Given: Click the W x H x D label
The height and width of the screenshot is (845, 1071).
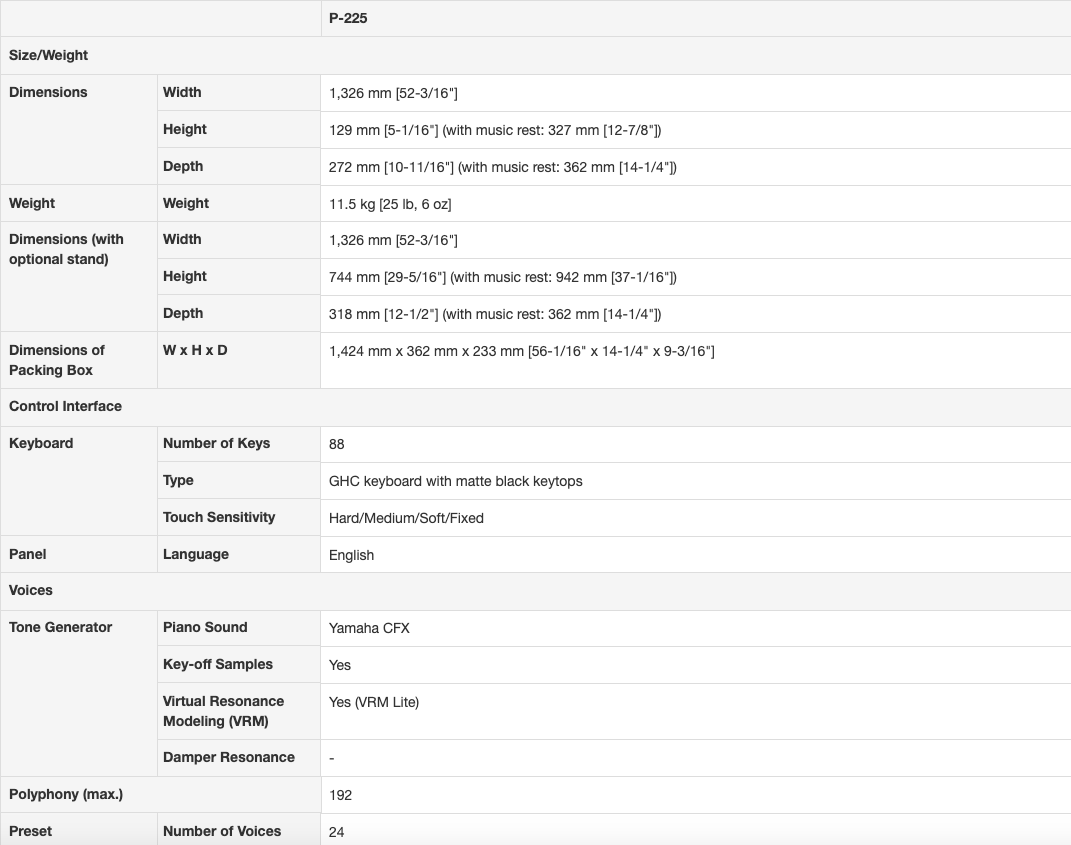Looking at the screenshot, I should coord(195,350).
